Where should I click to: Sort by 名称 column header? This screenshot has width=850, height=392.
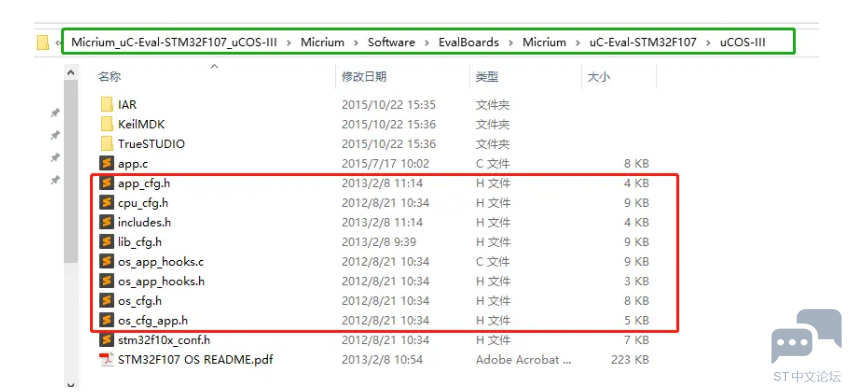coord(110,77)
